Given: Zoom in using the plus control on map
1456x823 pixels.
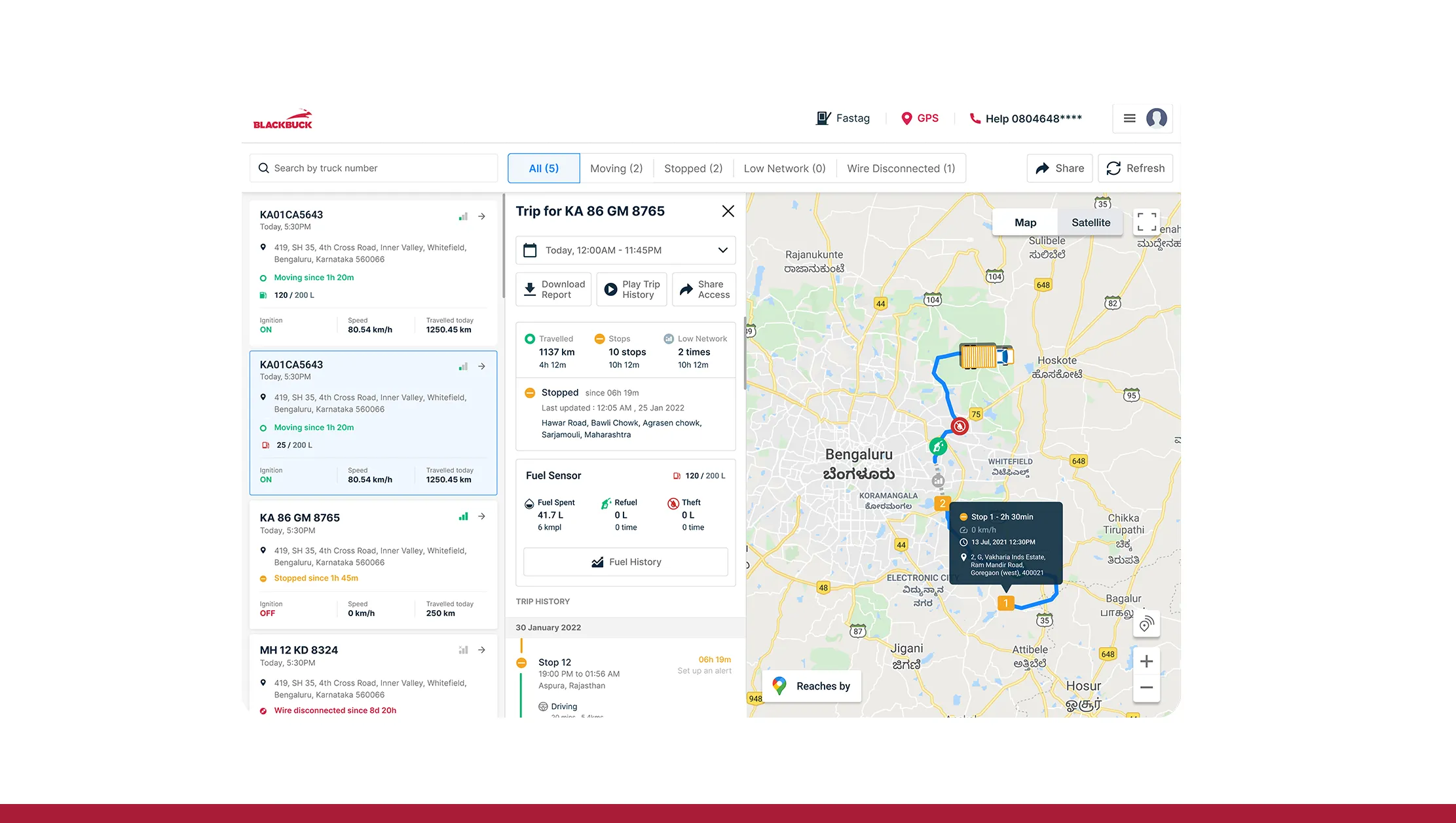Looking at the screenshot, I should click(1146, 661).
